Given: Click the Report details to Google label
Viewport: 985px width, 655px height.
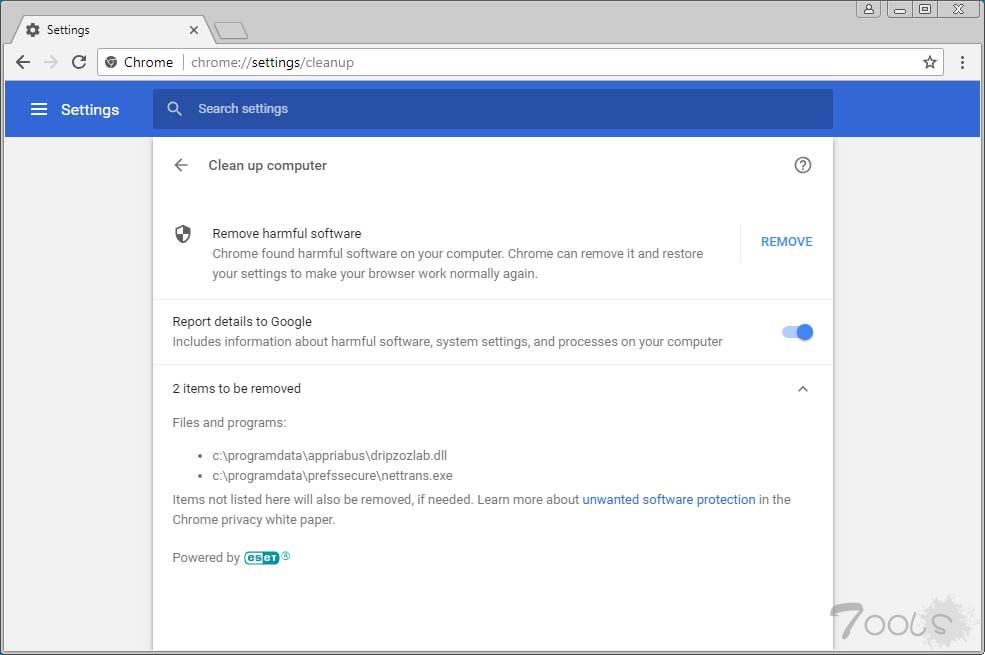Looking at the screenshot, I should click(242, 322).
